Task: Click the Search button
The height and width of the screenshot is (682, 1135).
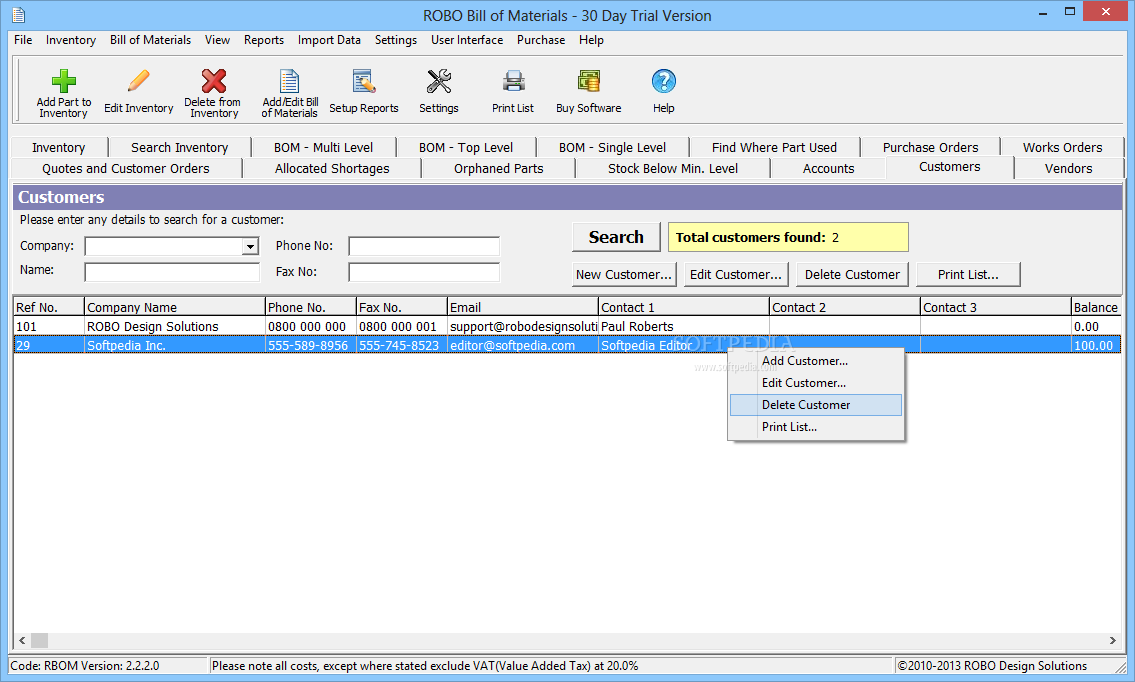Action: tap(616, 237)
